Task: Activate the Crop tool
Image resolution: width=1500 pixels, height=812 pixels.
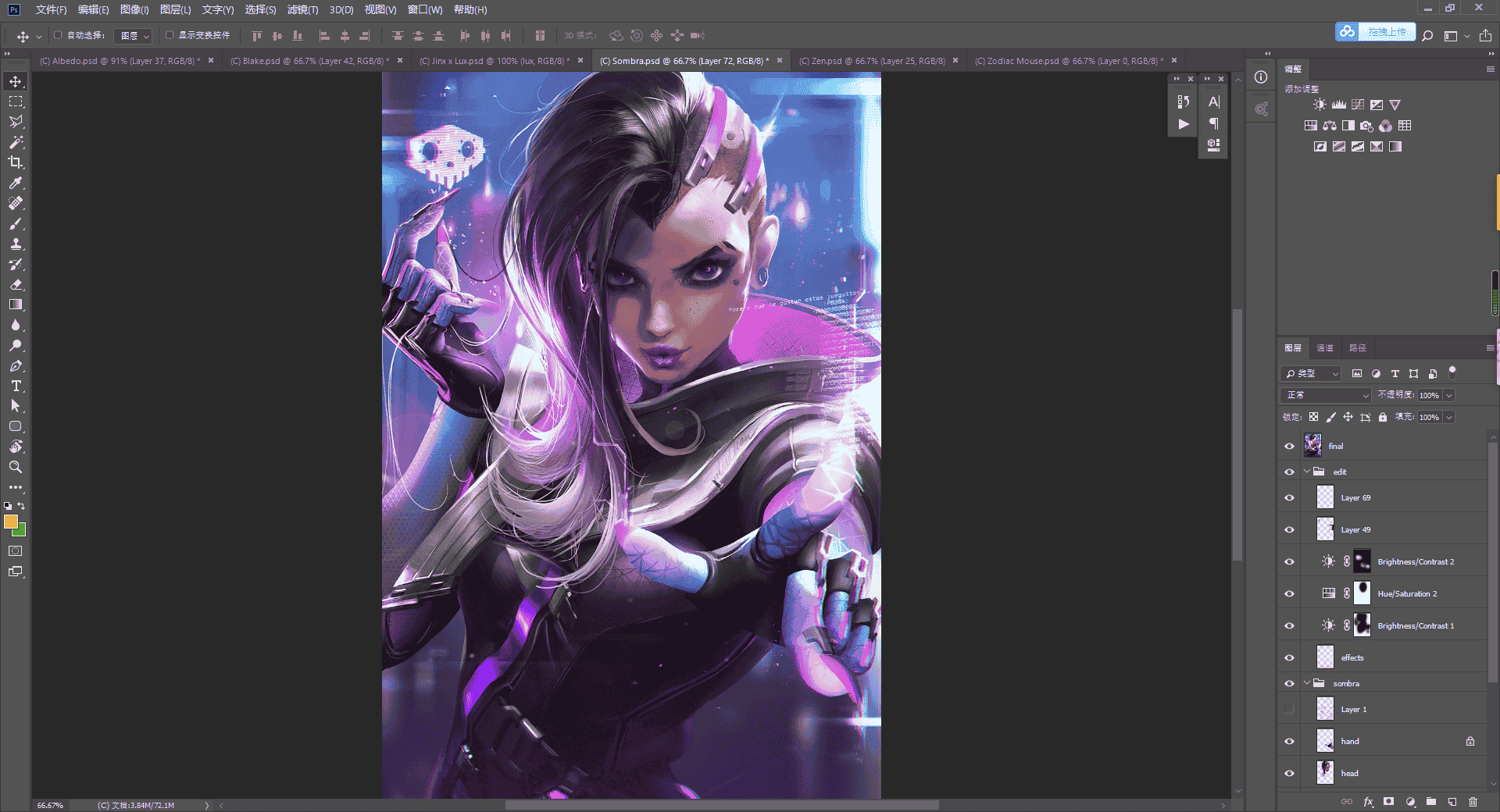Action: (x=16, y=163)
